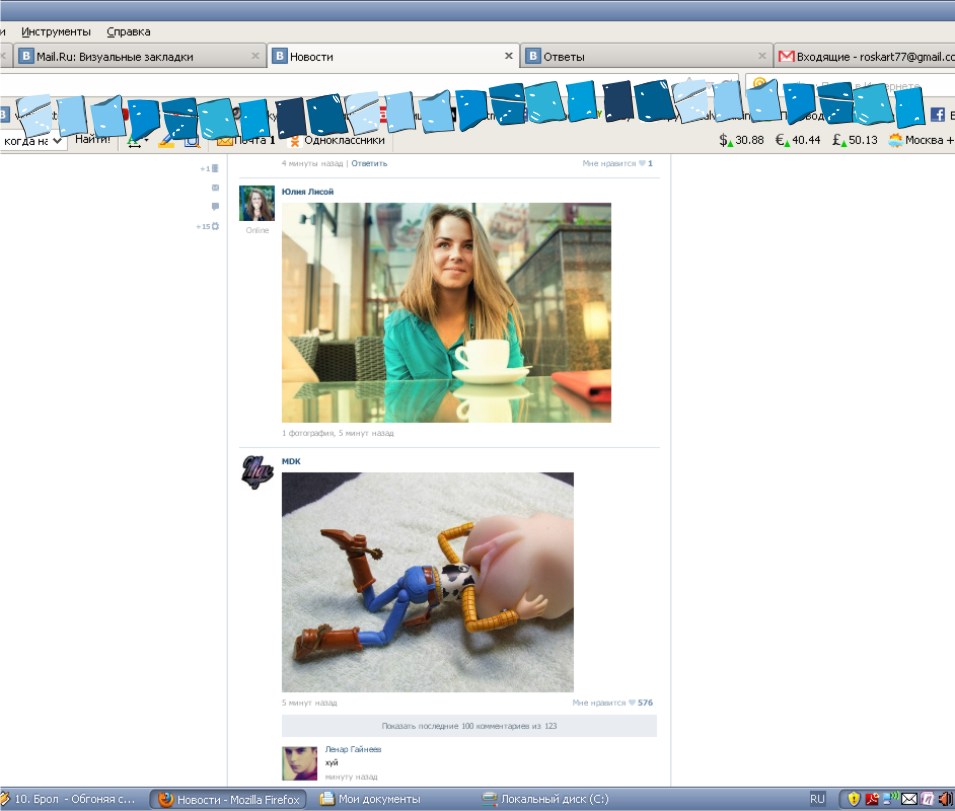This screenshot has height=811, width=955.
Task: Open the MDK community name link
Action: pos(291,462)
